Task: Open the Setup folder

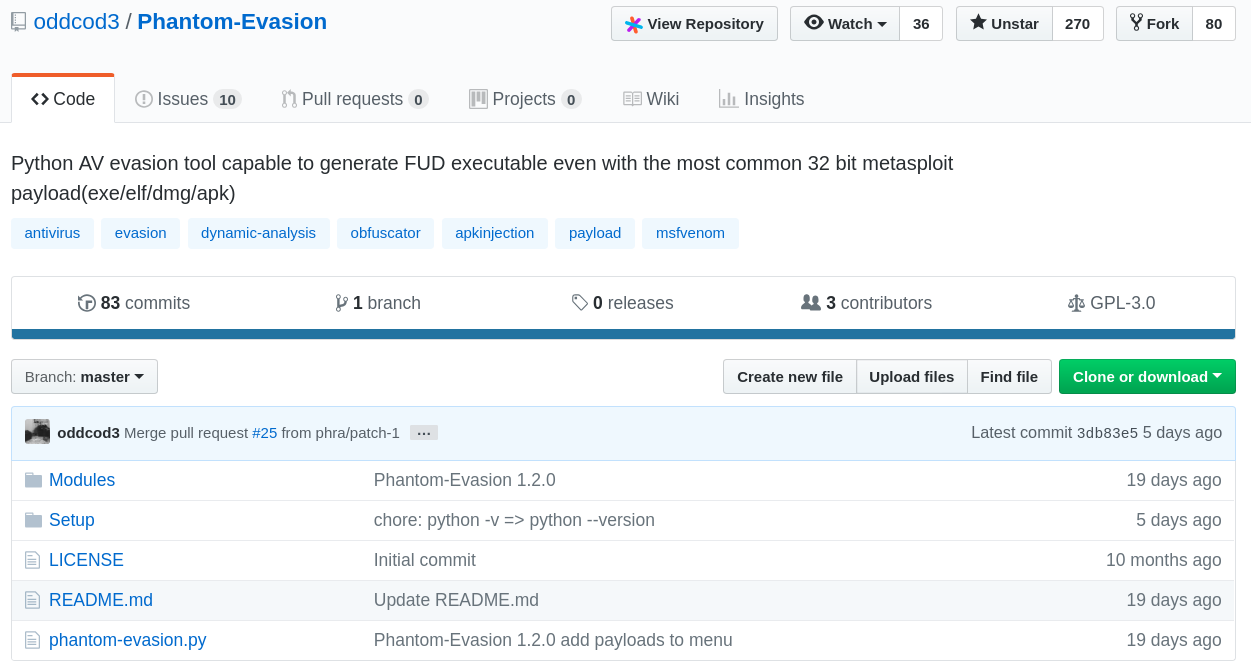Action: pos(72,520)
